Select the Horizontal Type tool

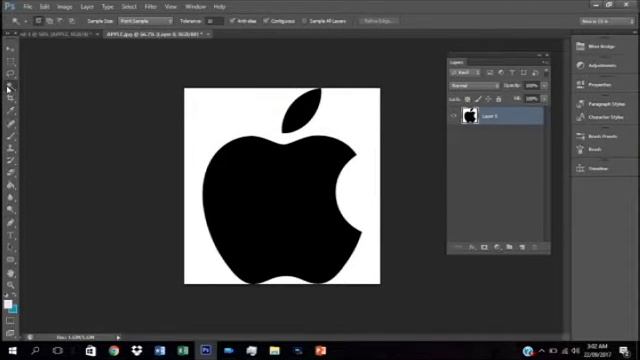pyautogui.click(x=10, y=236)
